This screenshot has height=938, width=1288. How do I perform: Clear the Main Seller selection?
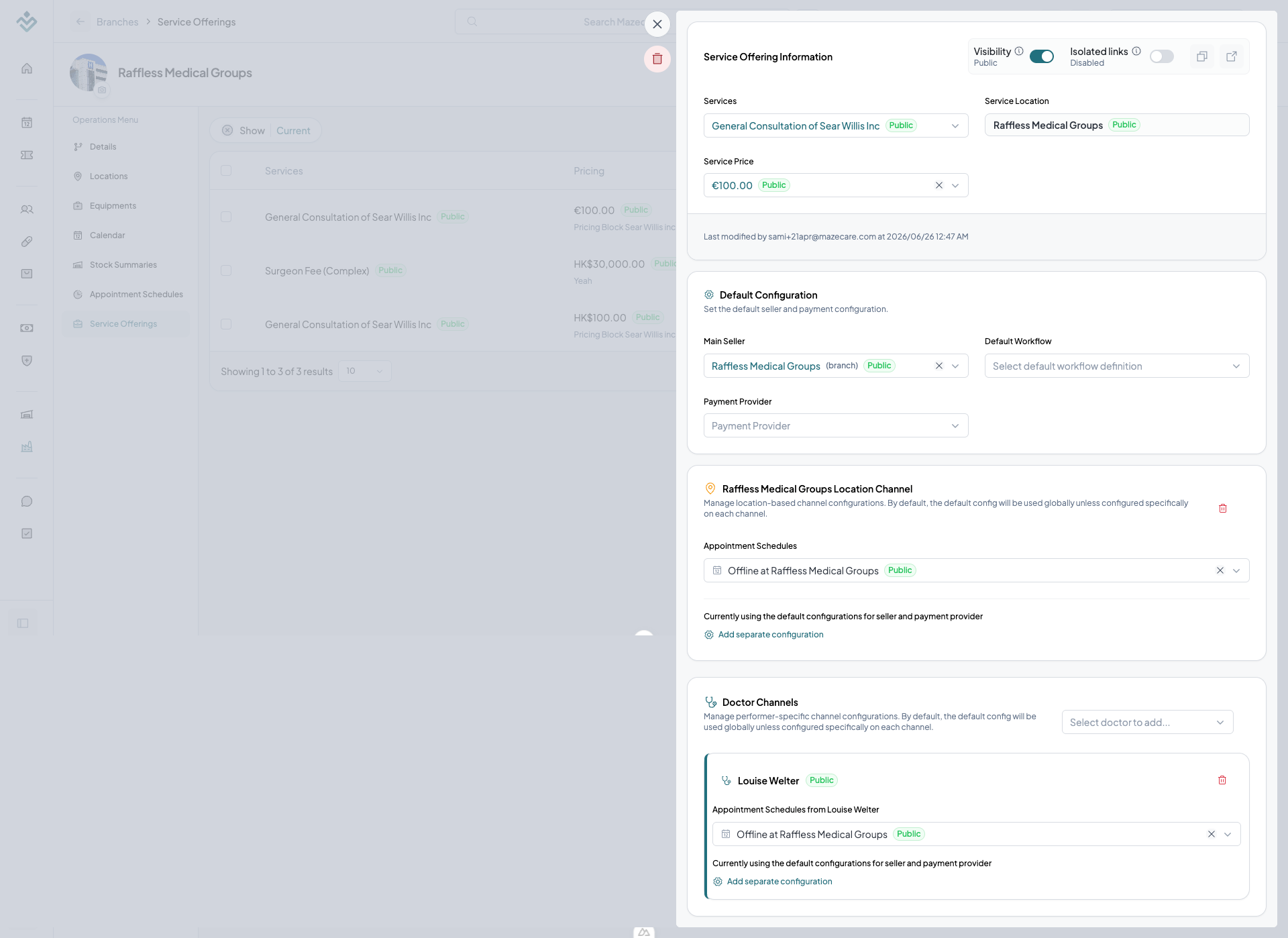point(939,366)
